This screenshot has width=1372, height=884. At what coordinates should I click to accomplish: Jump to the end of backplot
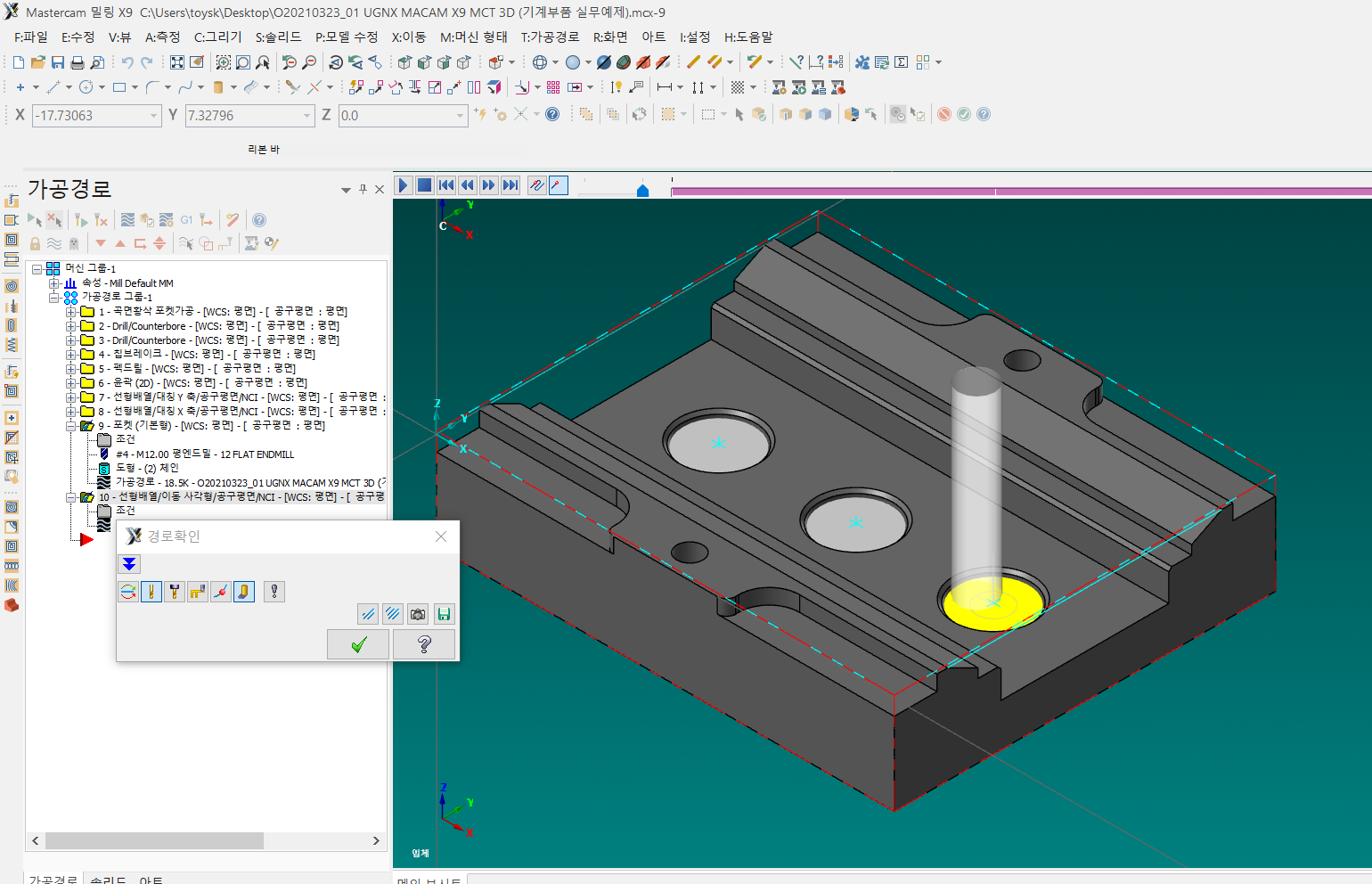(x=510, y=185)
